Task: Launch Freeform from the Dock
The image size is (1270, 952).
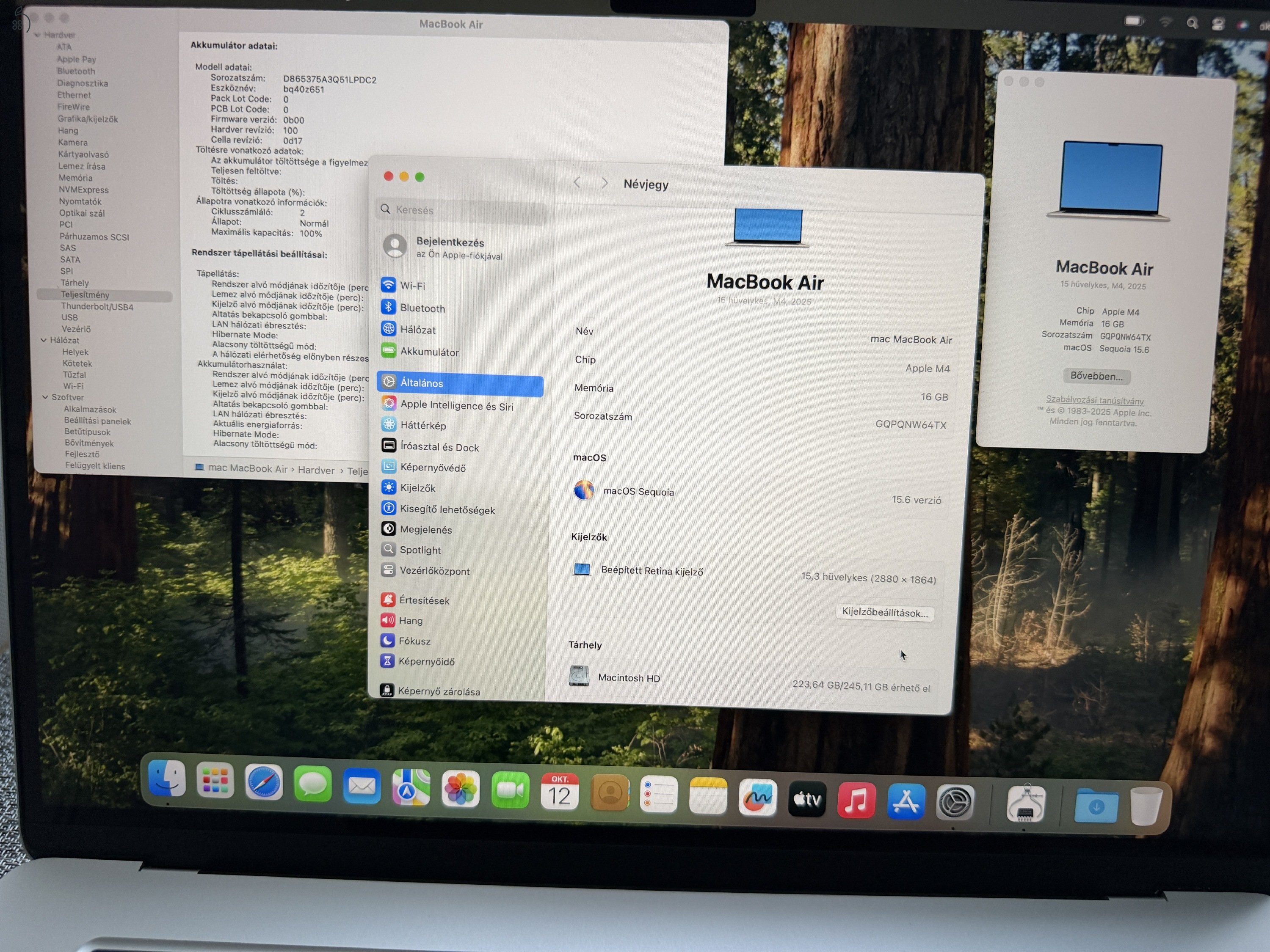Action: coord(758,798)
